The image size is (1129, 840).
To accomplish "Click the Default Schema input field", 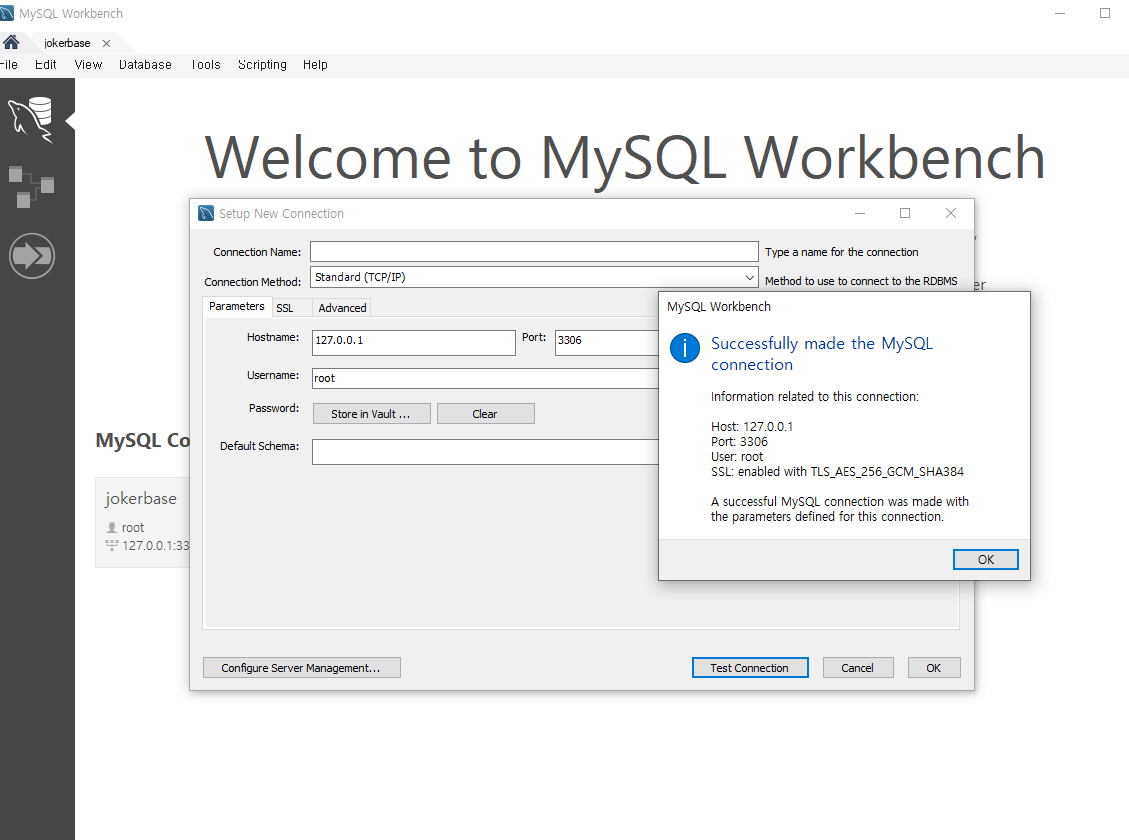I will 485,451.
